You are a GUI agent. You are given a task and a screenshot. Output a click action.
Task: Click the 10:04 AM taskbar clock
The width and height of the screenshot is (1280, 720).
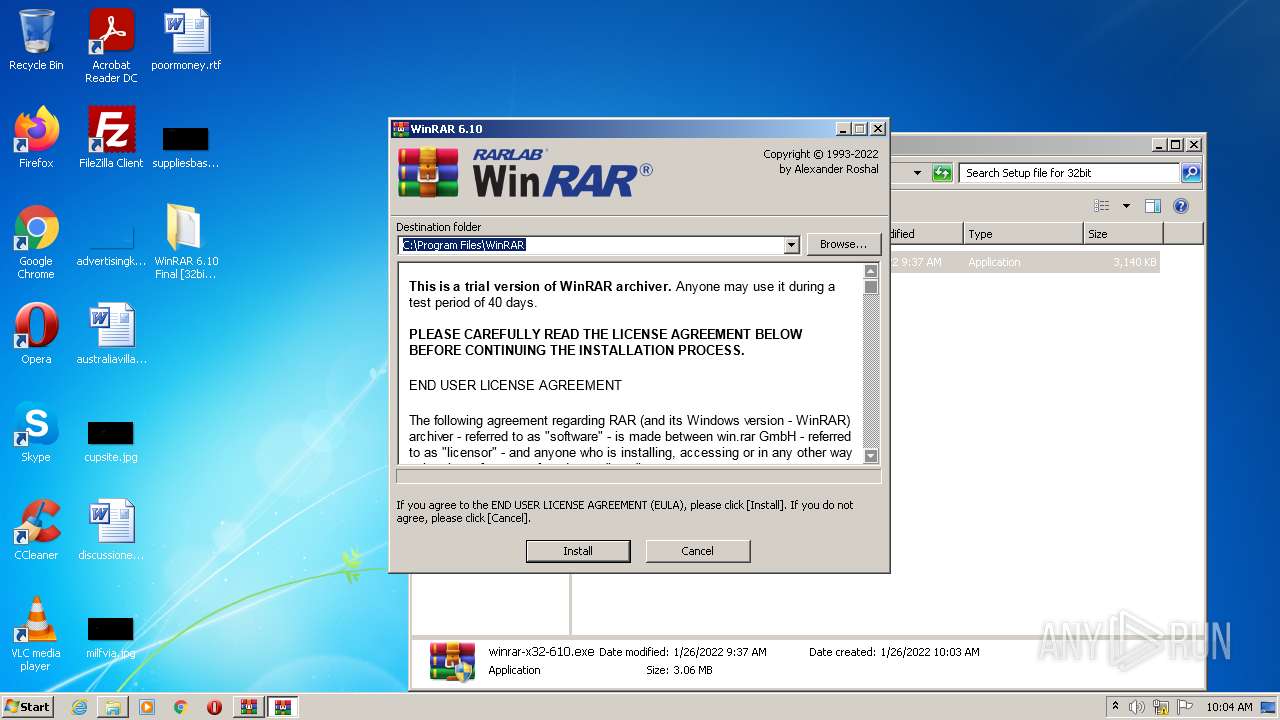point(1229,707)
